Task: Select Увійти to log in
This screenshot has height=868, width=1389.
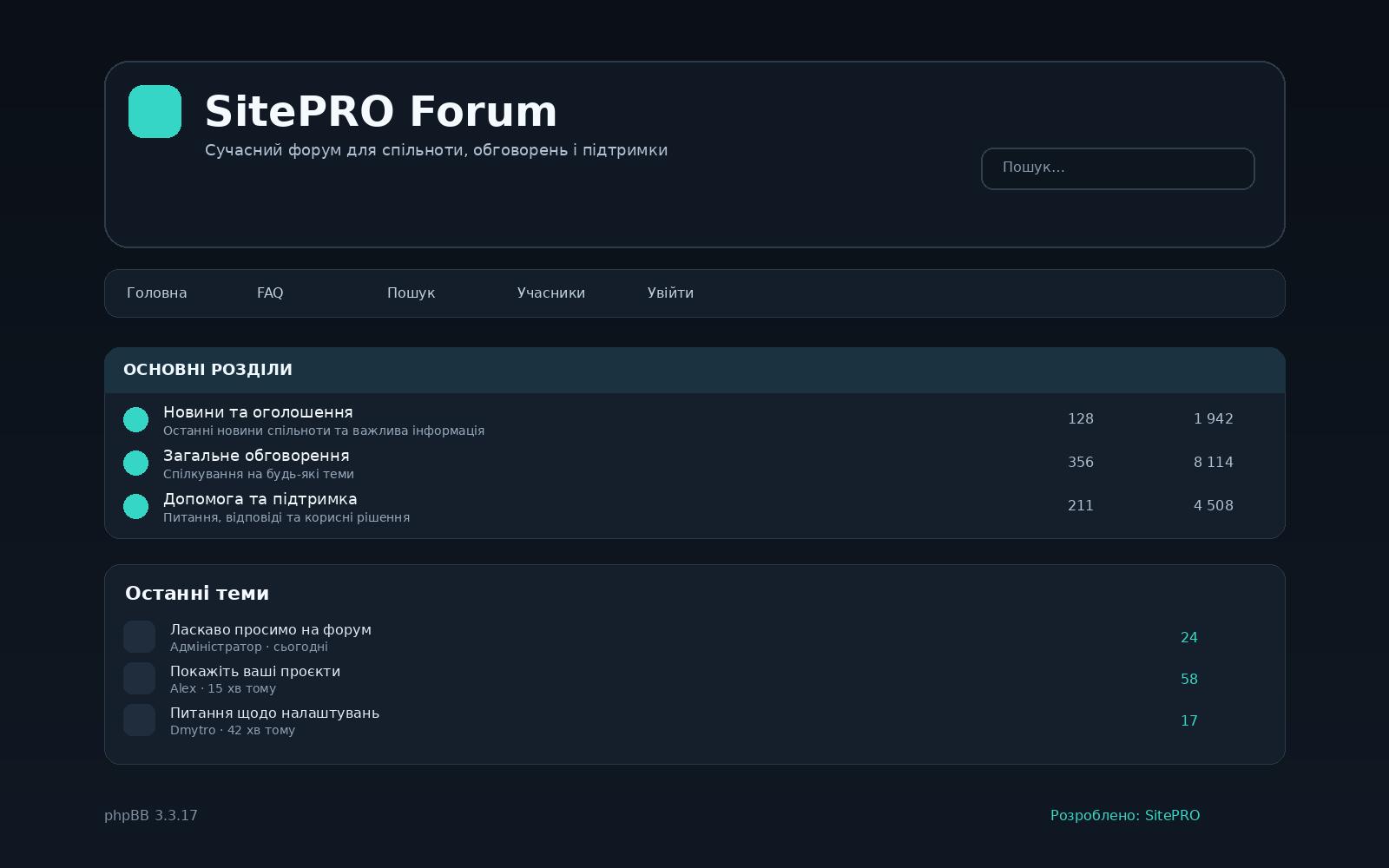Action: [670, 293]
